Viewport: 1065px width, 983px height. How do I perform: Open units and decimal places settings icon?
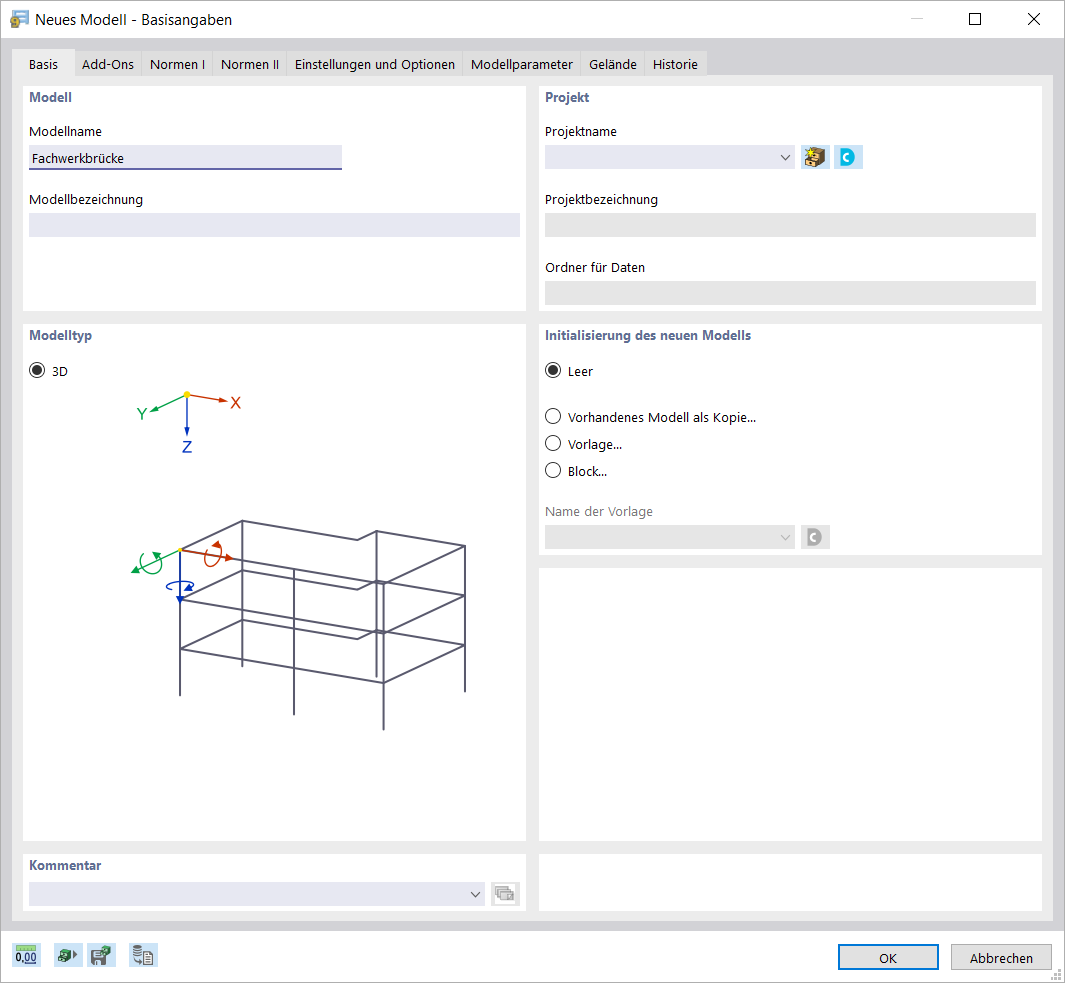click(26, 956)
